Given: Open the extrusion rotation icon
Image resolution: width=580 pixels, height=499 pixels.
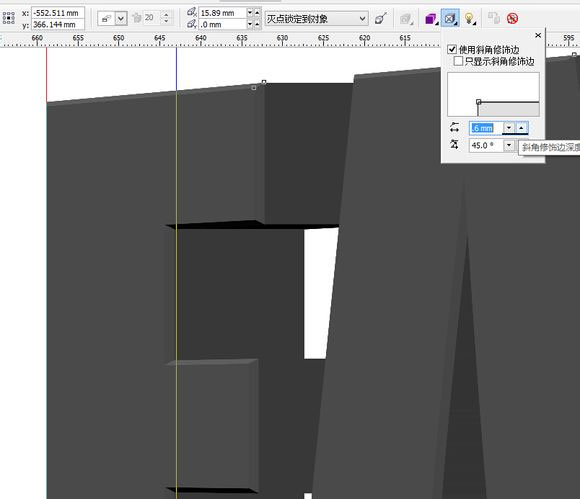Looking at the screenshot, I should click(407, 18).
